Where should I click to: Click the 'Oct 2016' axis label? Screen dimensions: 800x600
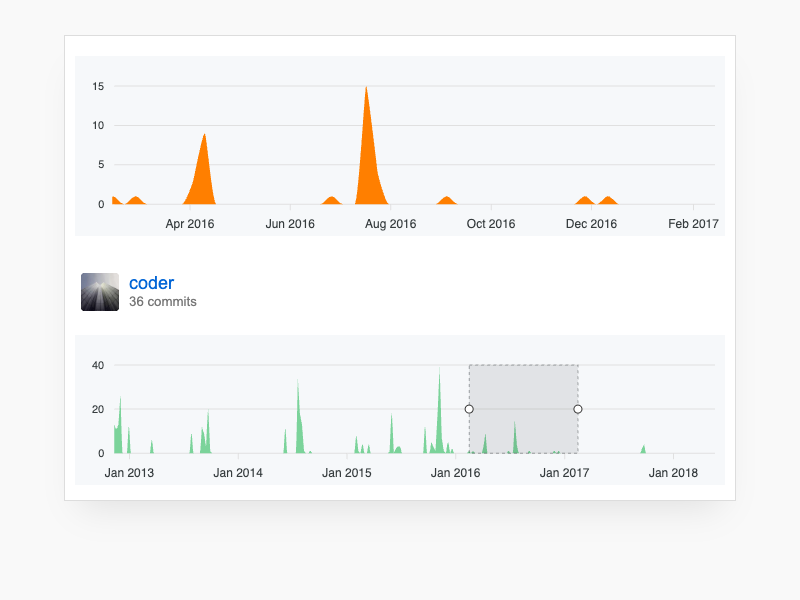[491, 223]
